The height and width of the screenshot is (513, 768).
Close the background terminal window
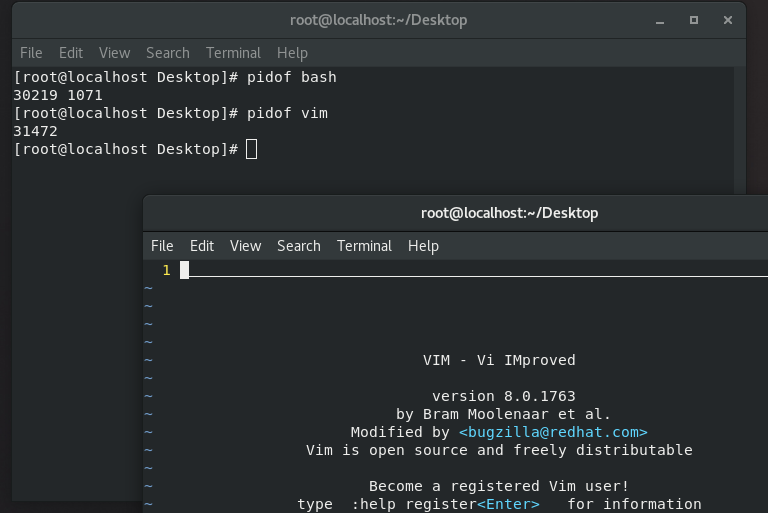click(728, 20)
